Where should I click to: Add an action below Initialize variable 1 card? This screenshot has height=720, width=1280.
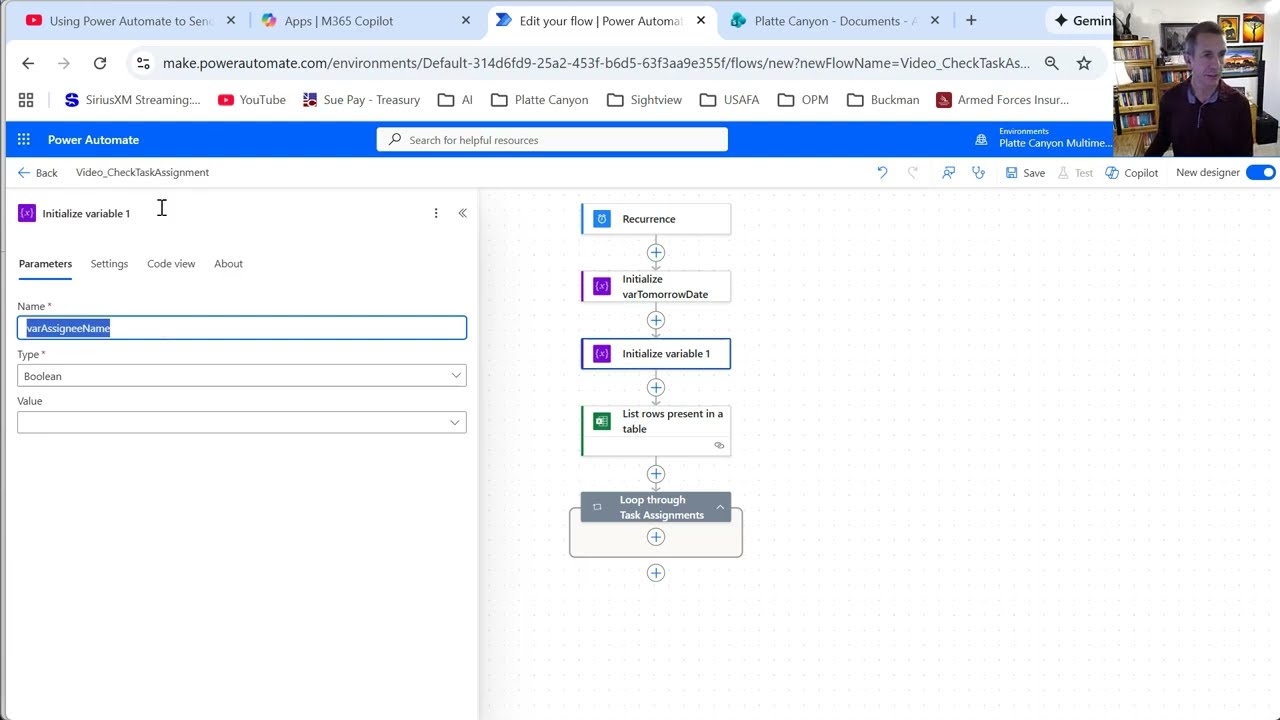(x=656, y=388)
